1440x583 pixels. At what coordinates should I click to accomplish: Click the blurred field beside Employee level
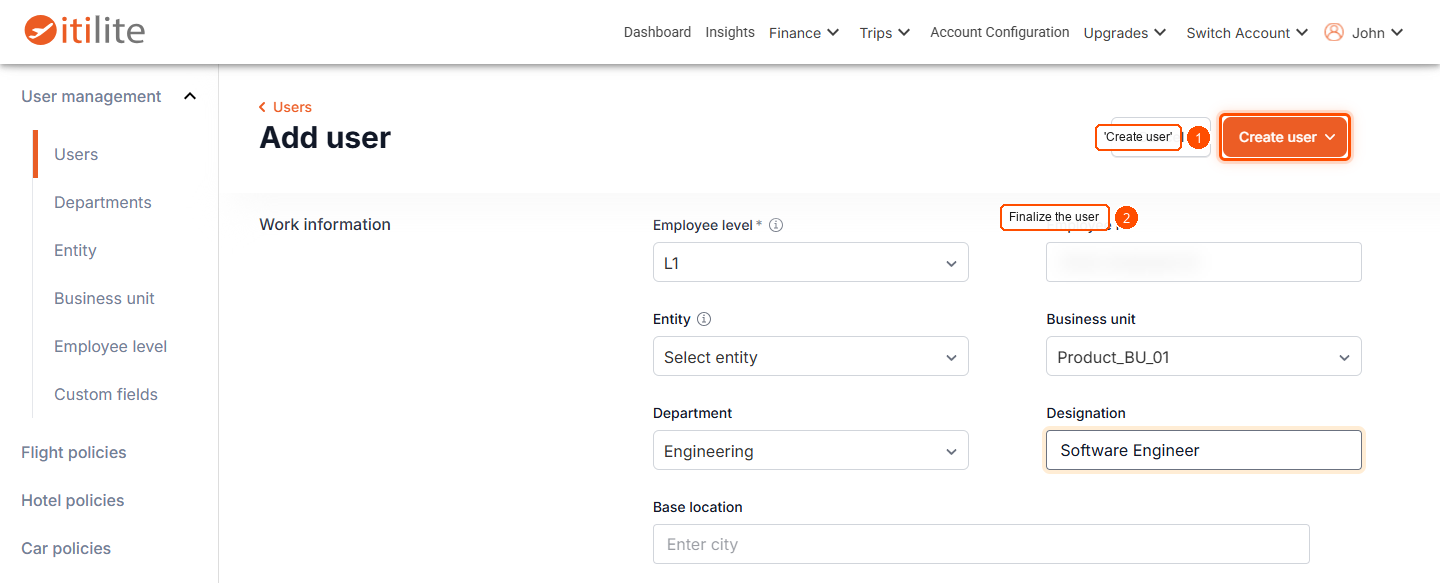tap(1204, 262)
